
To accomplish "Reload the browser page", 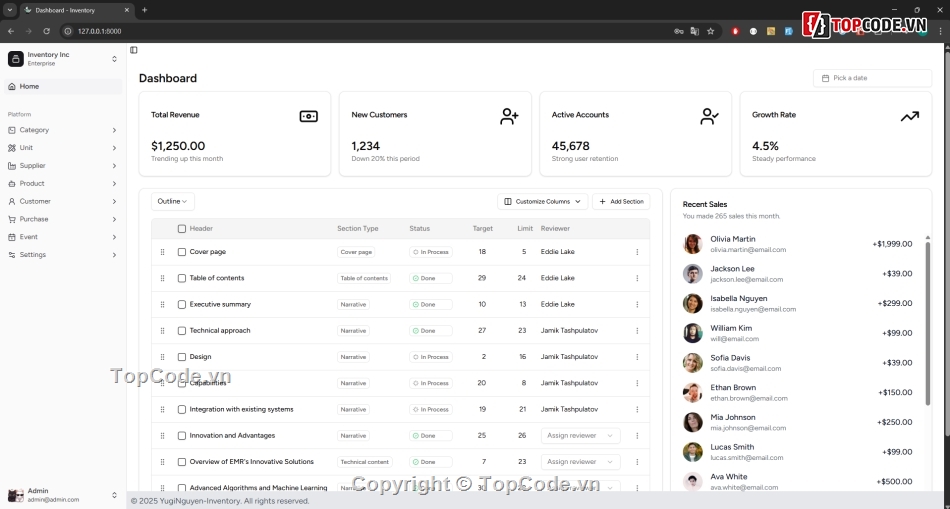I will (47, 31).
